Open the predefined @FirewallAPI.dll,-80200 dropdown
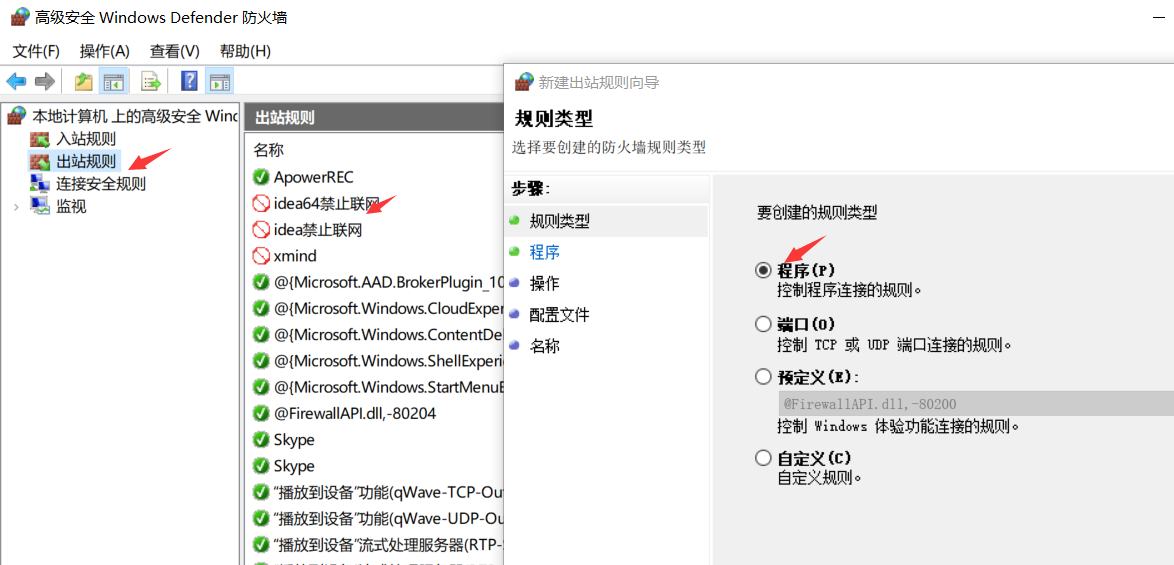This screenshot has width=1174, height=565. (975, 404)
